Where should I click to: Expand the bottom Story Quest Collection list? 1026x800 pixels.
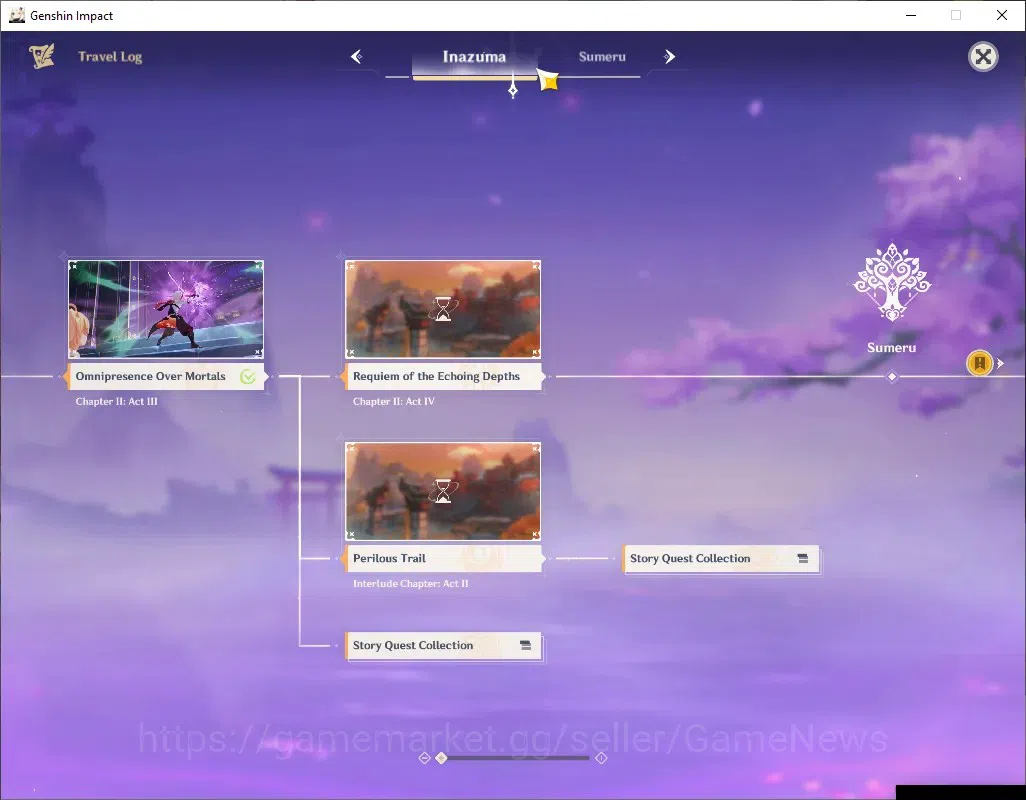(444, 646)
